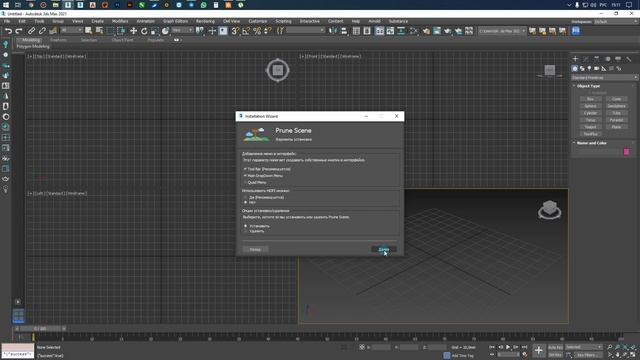Click the Next button in Installation Wizard
This screenshot has width=640, height=360.
pyautogui.click(x=384, y=249)
